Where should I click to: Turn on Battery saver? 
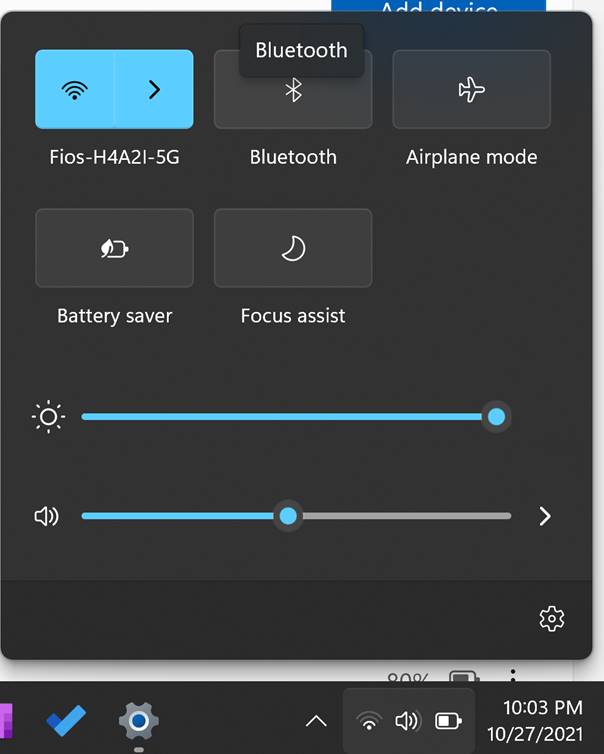(x=114, y=248)
